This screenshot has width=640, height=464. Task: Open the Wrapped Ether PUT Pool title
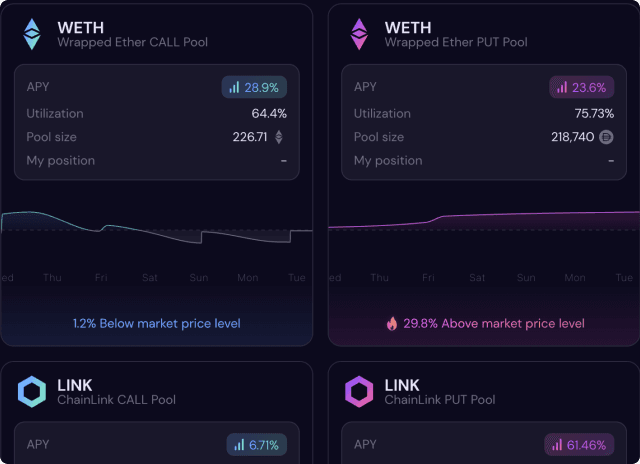[456, 42]
